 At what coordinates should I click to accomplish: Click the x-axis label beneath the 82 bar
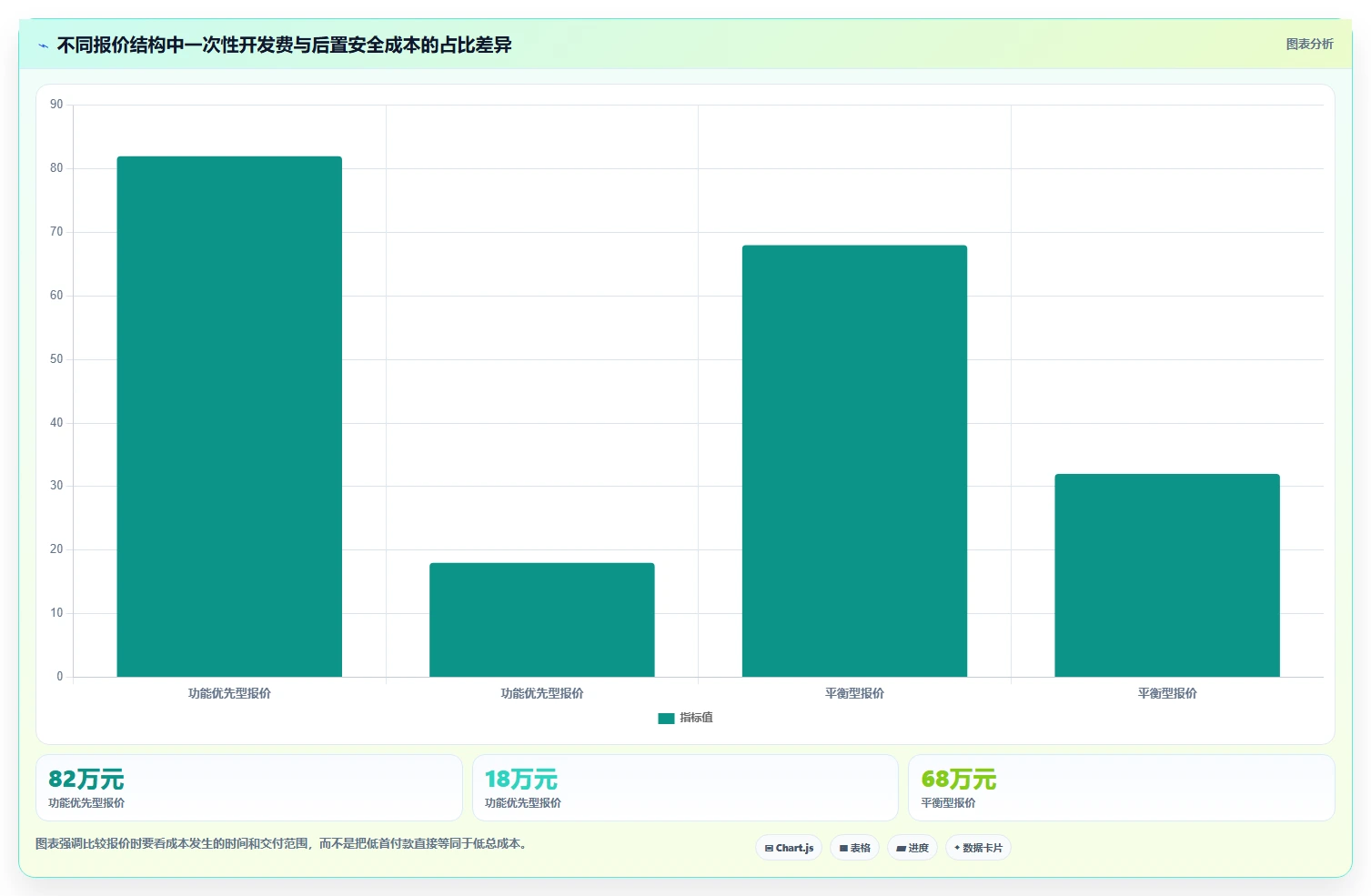click(229, 693)
